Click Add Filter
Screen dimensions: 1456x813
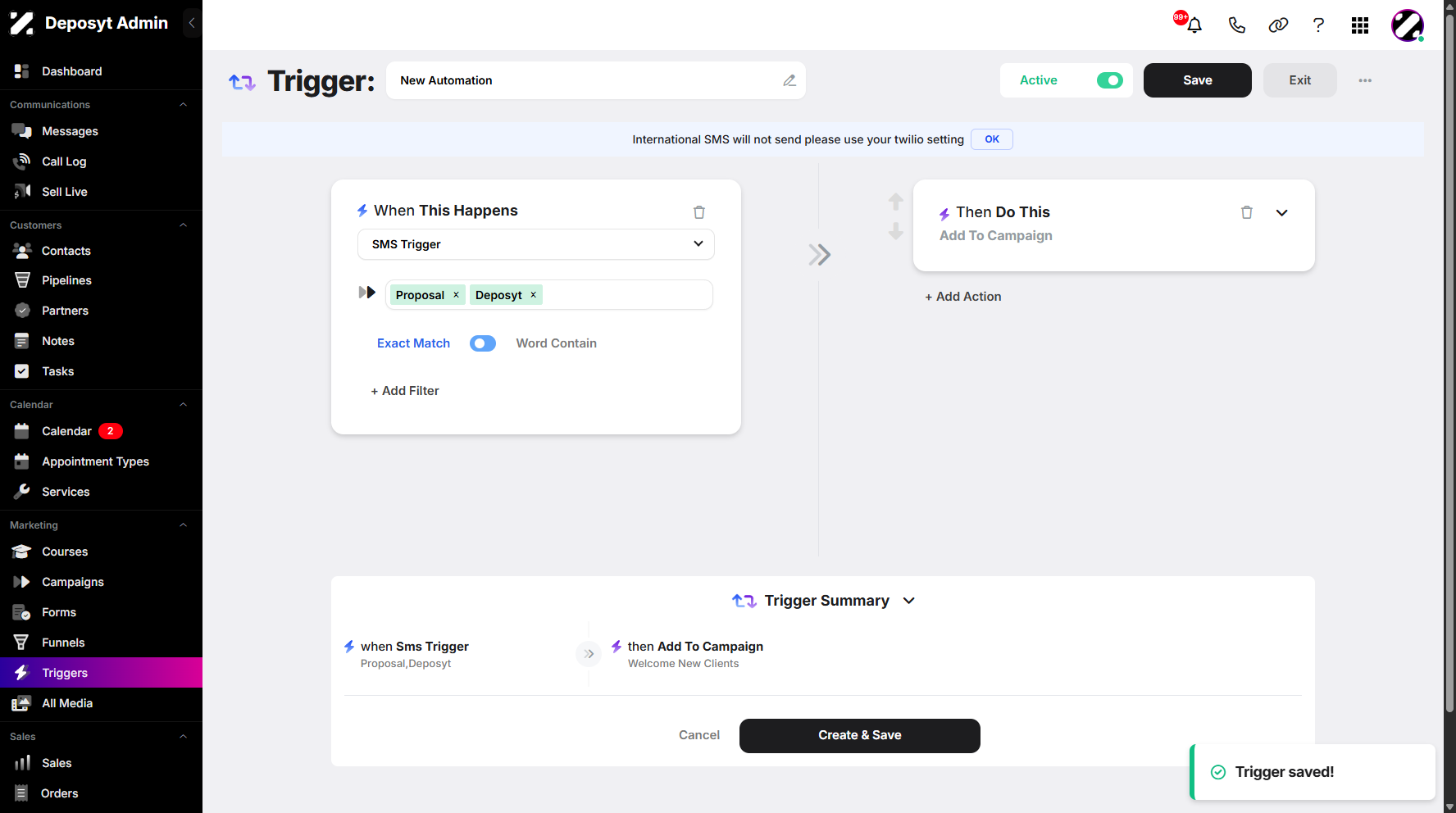tap(405, 391)
